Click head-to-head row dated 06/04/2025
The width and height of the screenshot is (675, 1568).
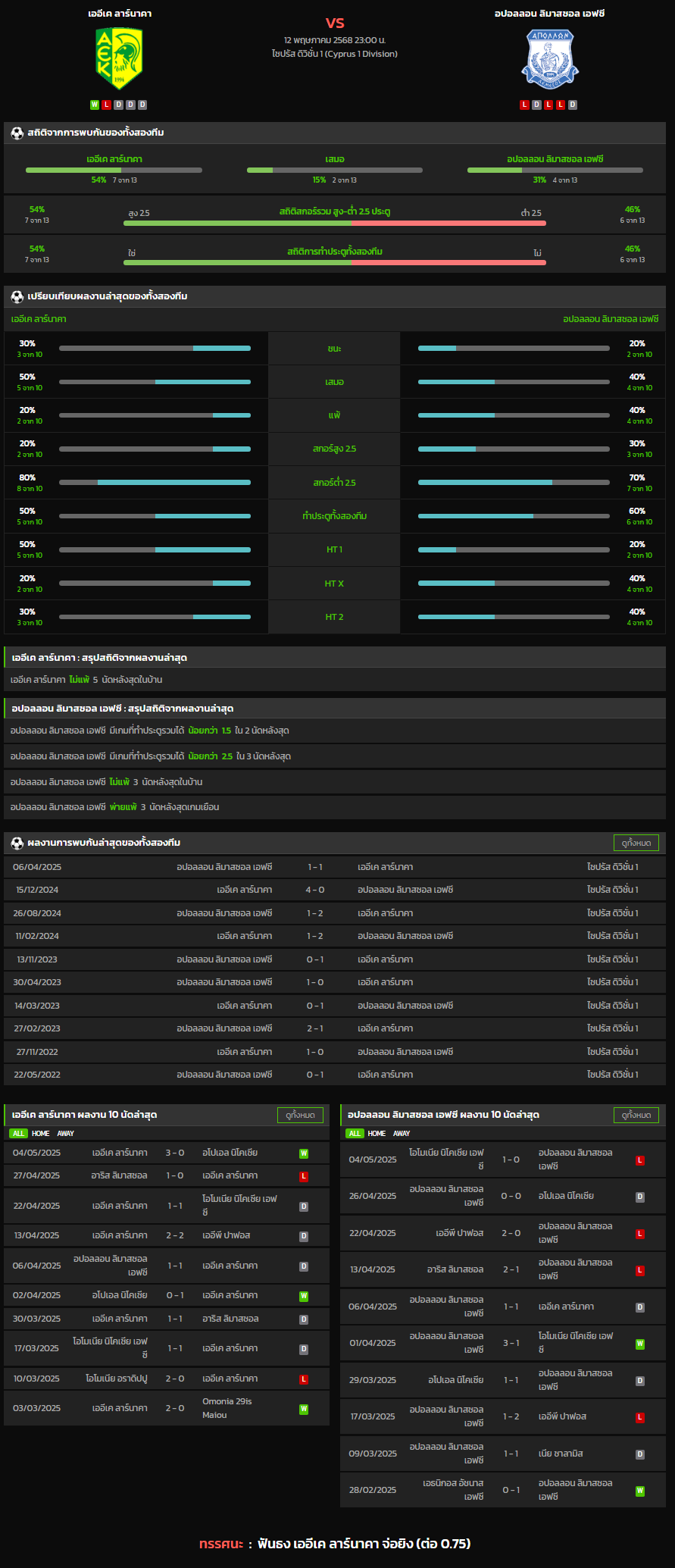coord(335,867)
